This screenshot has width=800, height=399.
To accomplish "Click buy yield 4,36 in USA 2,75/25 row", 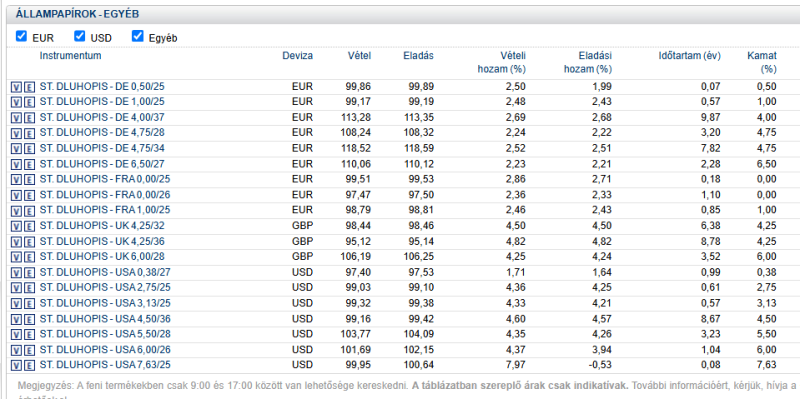I will tap(515, 288).
